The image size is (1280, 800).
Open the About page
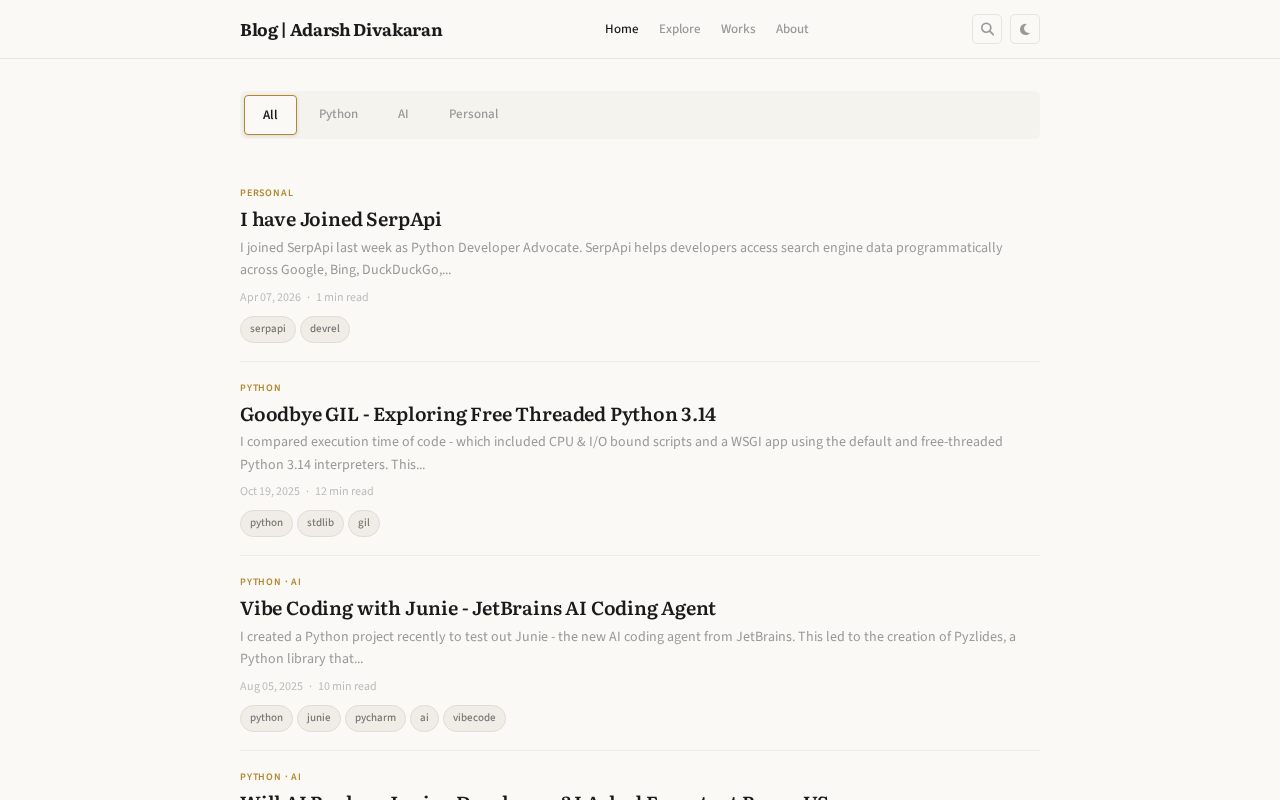[x=792, y=29]
